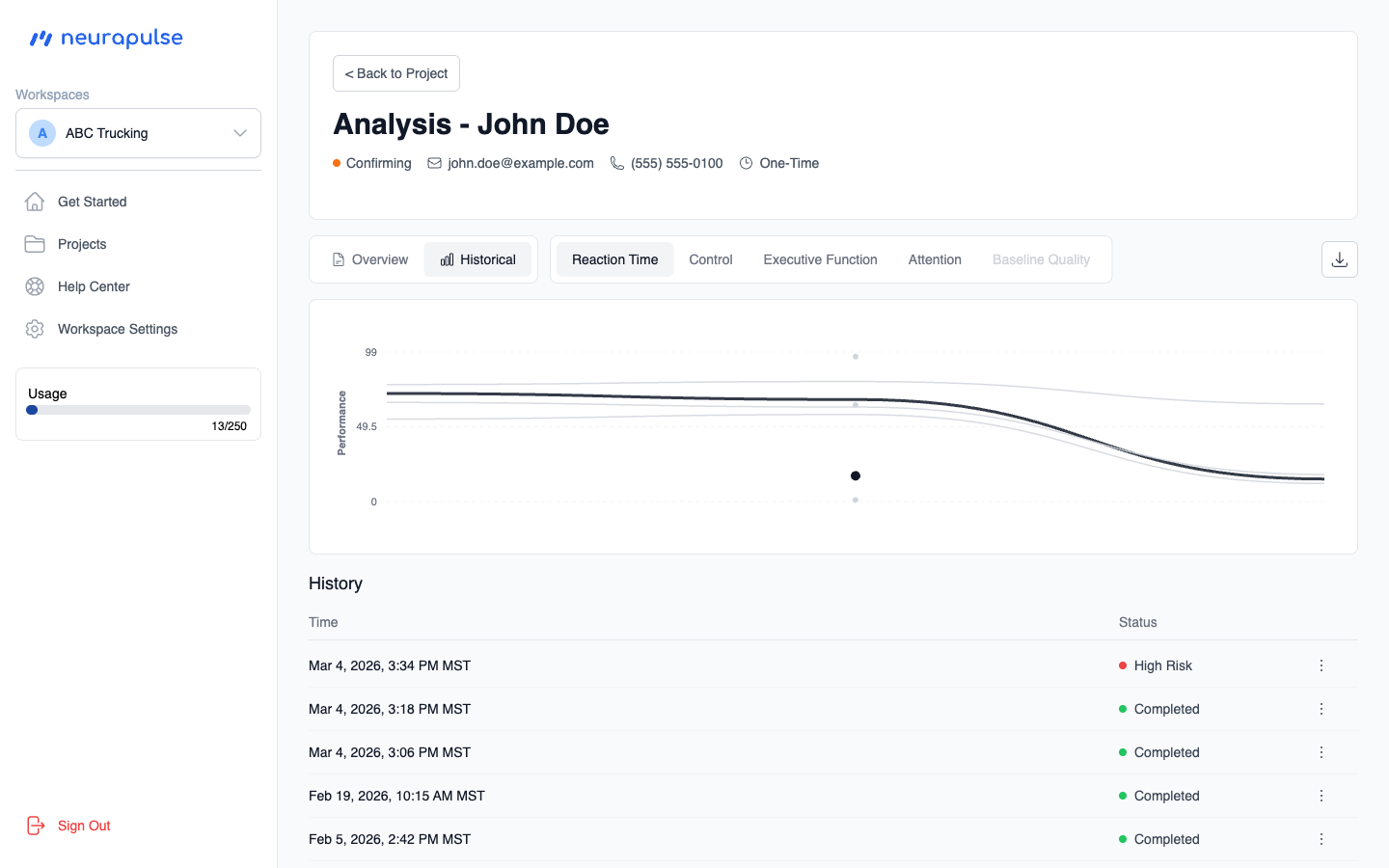Click the neurapulse logo
The height and width of the screenshot is (868, 1389).
pyautogui.click(x=105, y=38)
